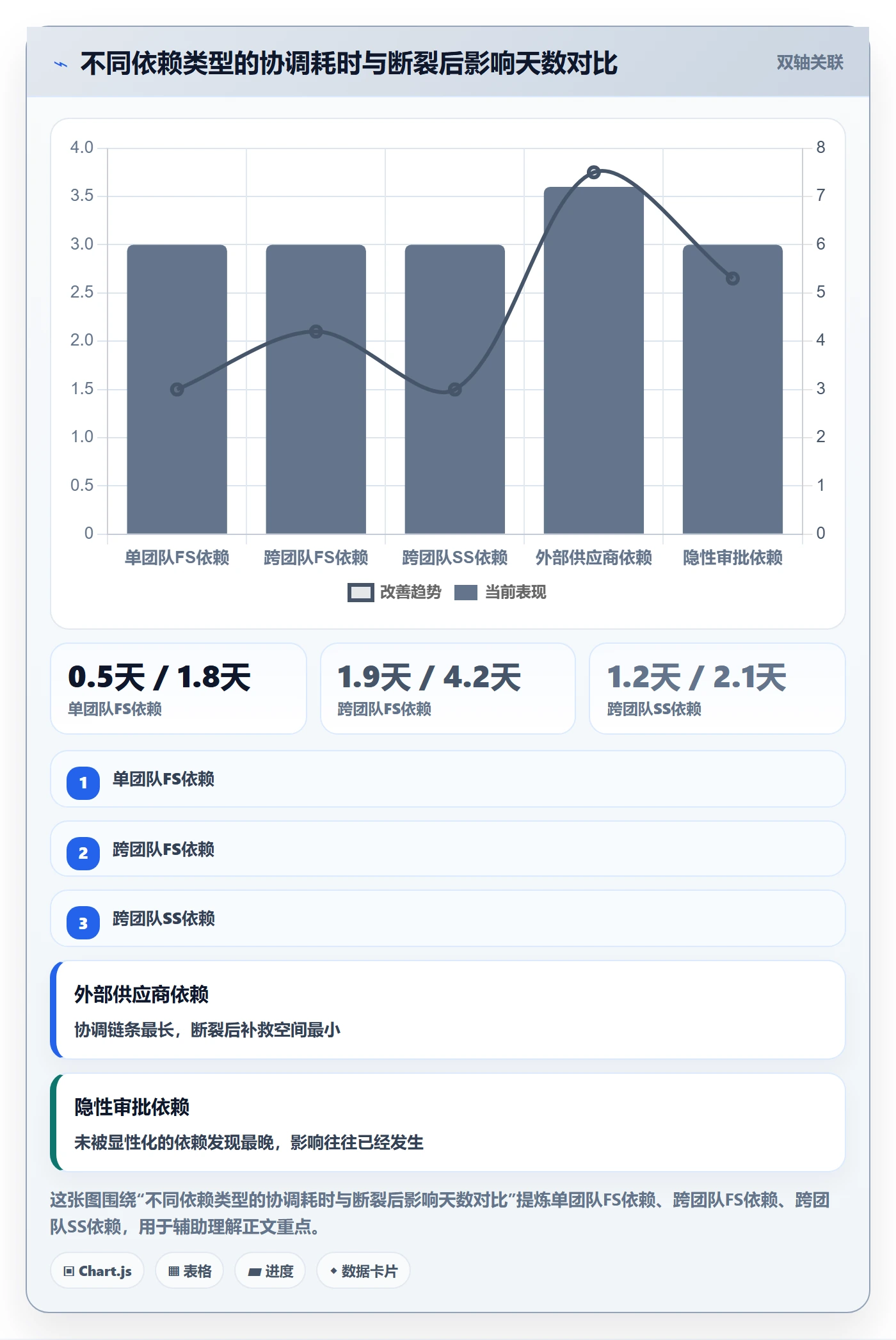Click the 跨团队FS依赖 x-axis label
This screenshot has height=1340, width=896.
(x=316, y=558)
